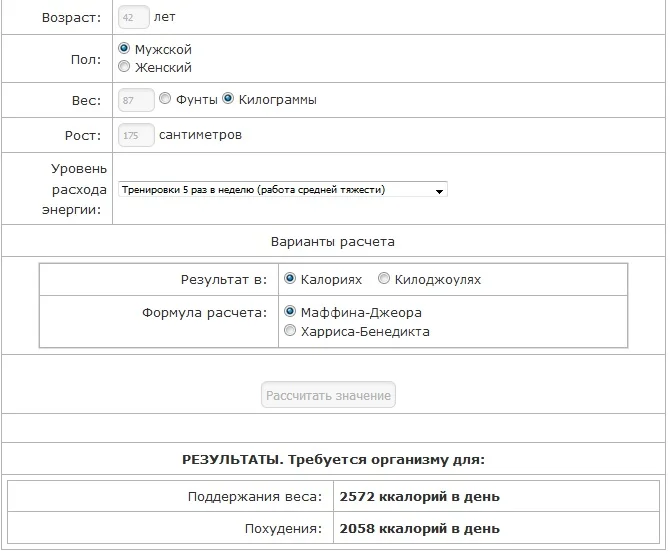Open the energy expenditure level dropdown
670x557 pixels.
282,189
